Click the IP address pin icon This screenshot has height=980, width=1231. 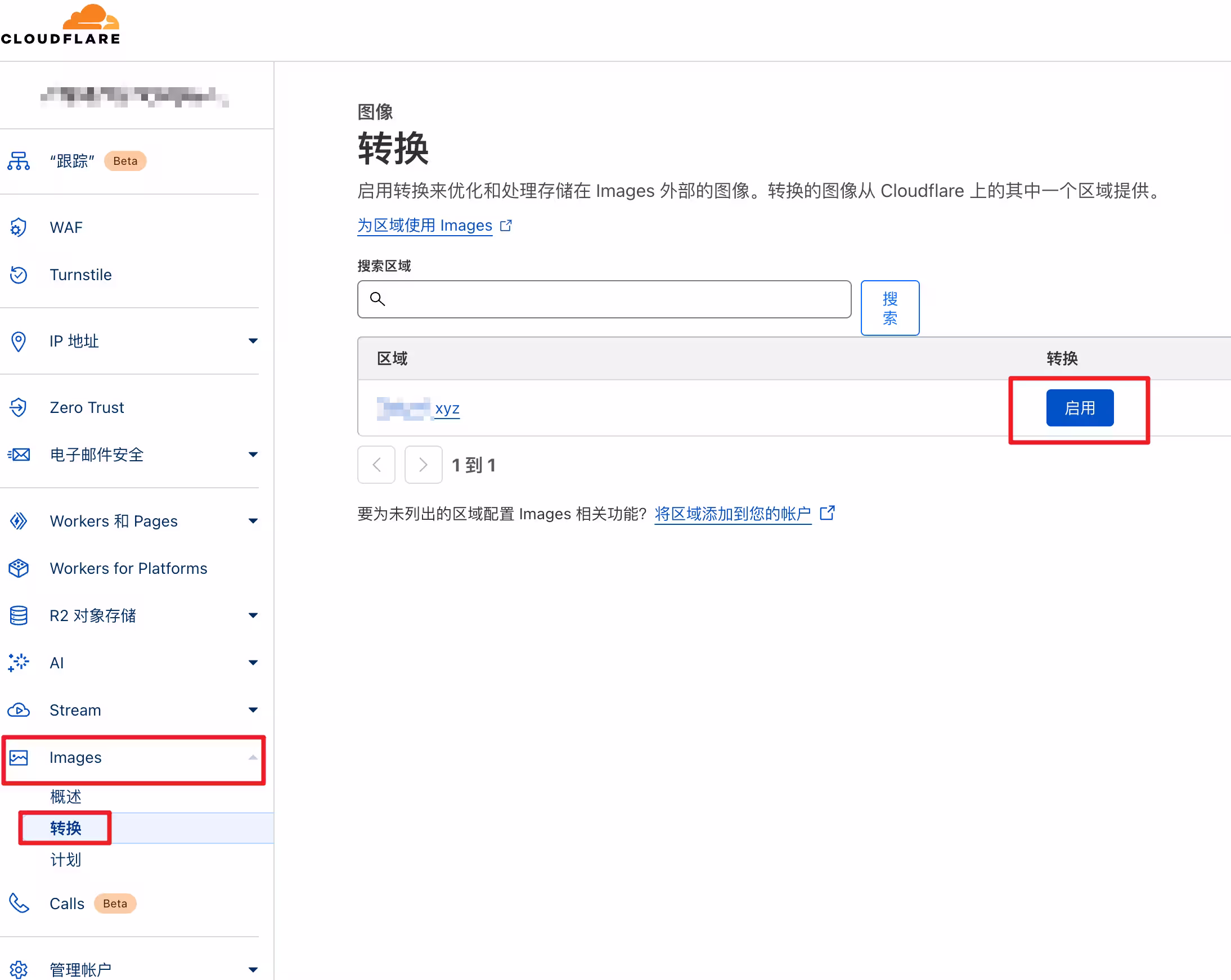click(x=18, y=341)
